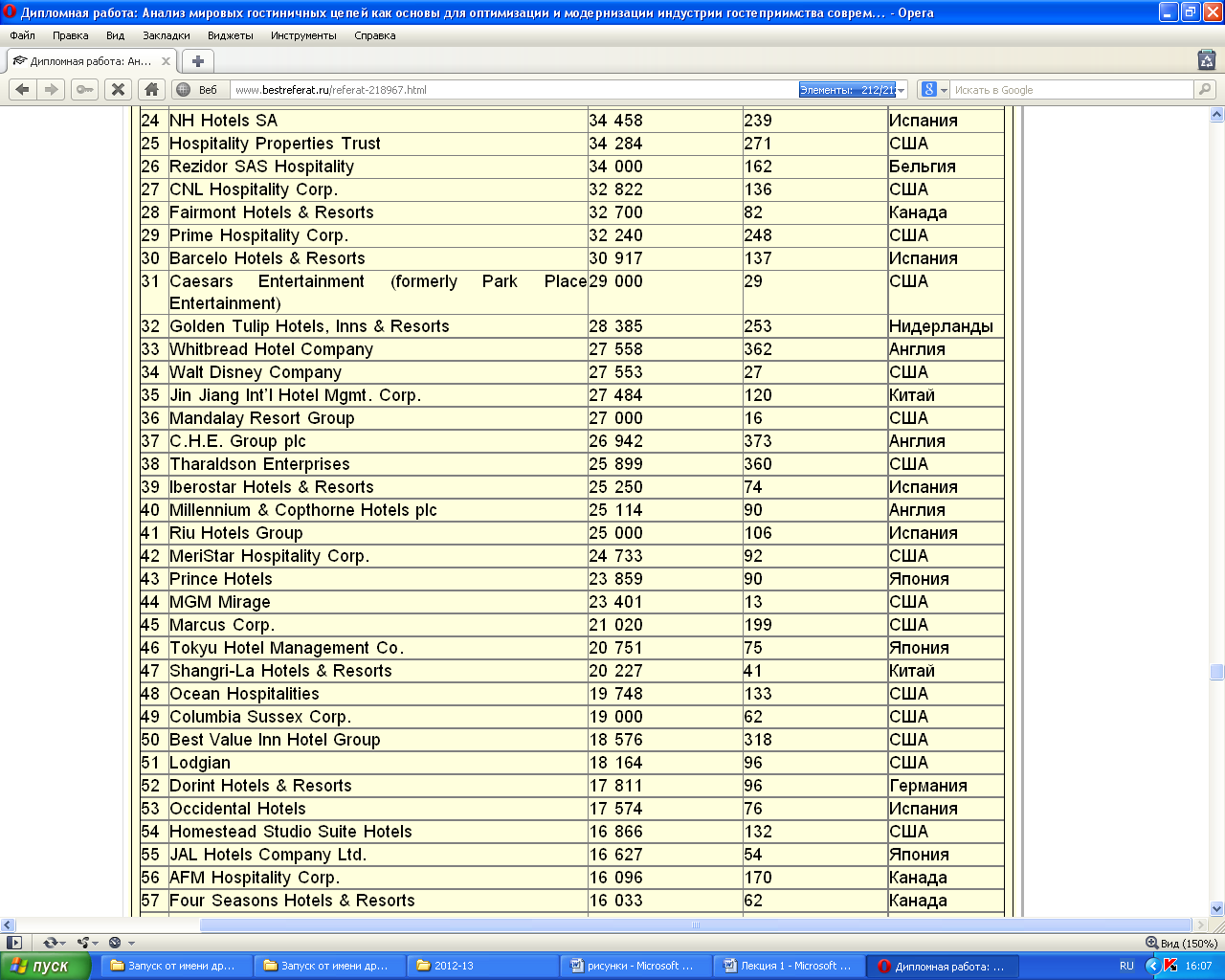Viewport: 1225px width, 980px height.
Task: Close the Дипломная работа tab
Action: pyautogui.click(x=166, y=61)
